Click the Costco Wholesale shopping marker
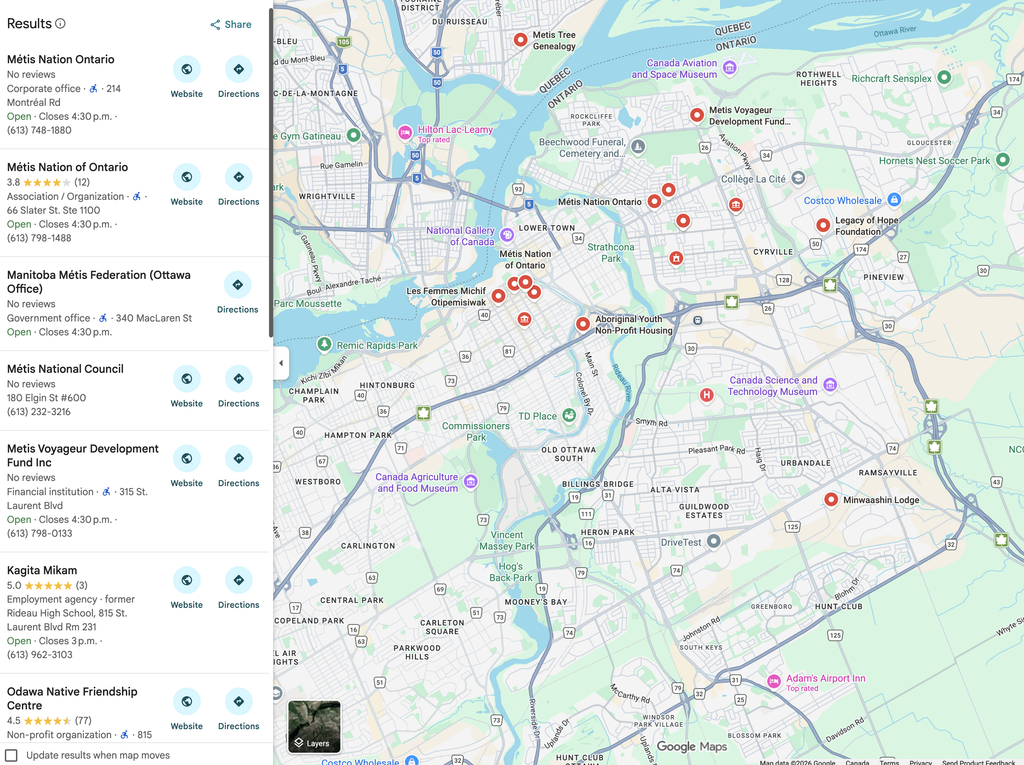Viewport: 1024px width, 765px height. click(x=895, y=200)
